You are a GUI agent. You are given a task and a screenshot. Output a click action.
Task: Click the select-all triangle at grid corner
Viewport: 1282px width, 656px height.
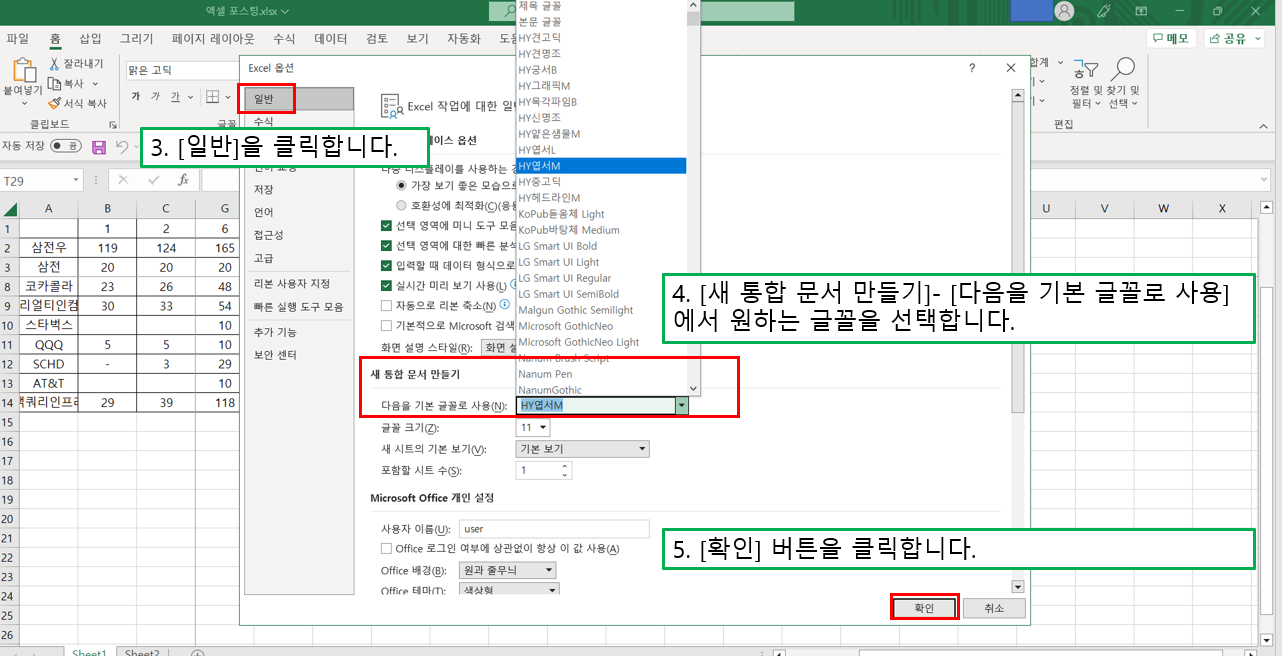click(9, 209)
